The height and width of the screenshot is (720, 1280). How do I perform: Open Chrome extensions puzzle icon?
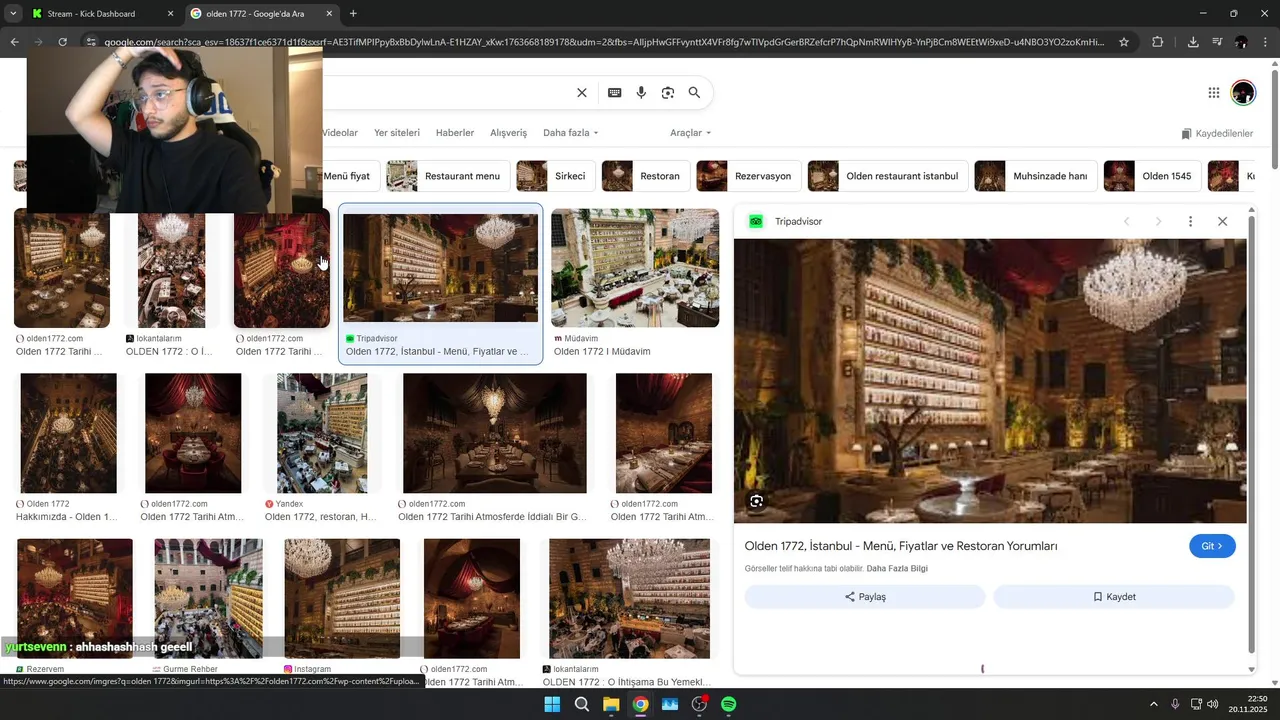click(x=1158, y=42)
